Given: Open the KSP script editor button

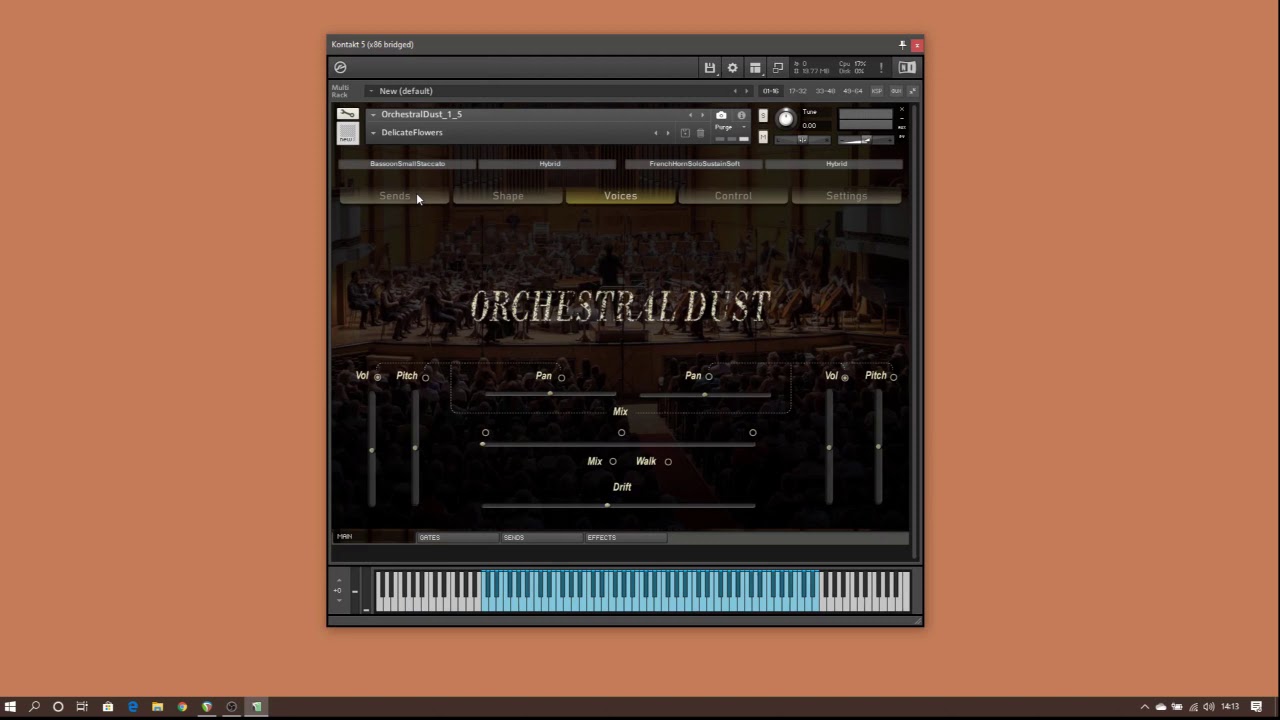Looking at the screenshot, I should click(877, 91).
